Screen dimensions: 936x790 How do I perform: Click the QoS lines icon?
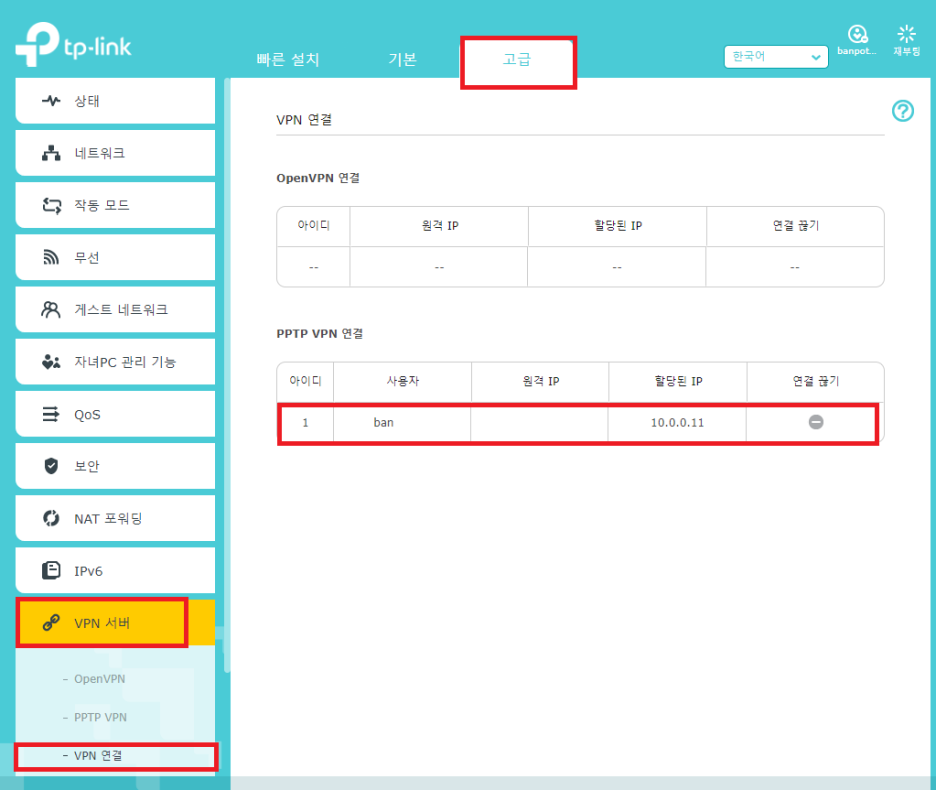click(x=51, y=414)
